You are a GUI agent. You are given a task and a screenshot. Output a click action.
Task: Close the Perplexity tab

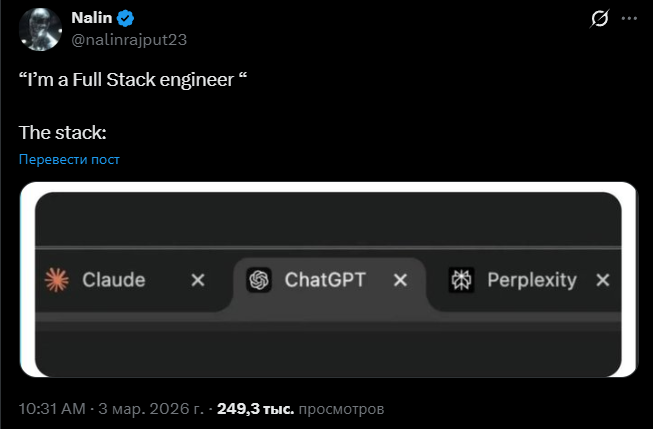coord(602,281)
